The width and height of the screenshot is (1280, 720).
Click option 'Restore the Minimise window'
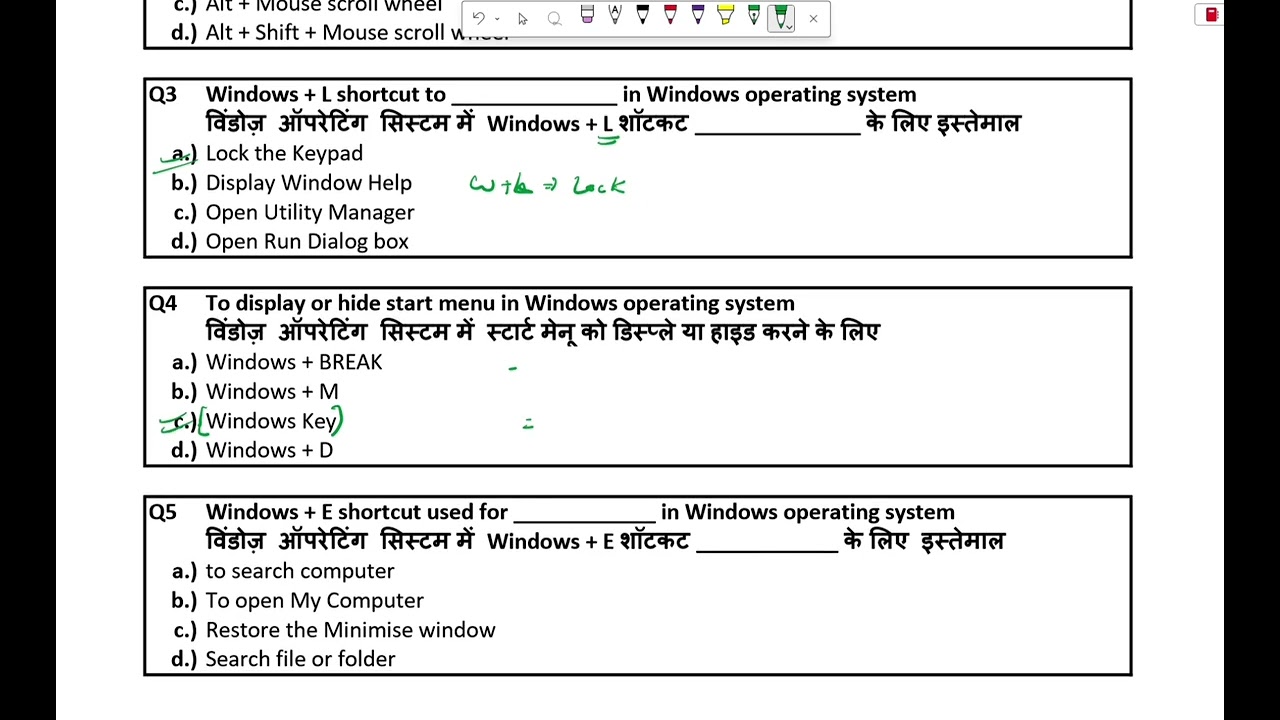pyautogui.click(x=350, y=630)
